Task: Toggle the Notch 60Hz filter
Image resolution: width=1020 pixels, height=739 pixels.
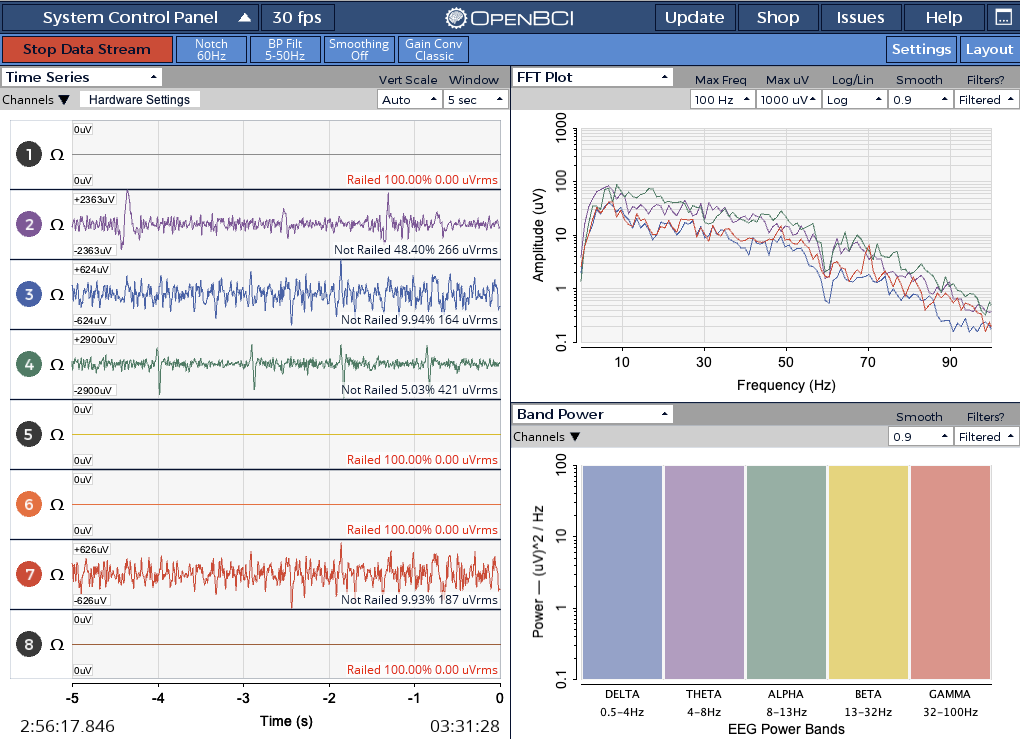Action: pos(212,48)
